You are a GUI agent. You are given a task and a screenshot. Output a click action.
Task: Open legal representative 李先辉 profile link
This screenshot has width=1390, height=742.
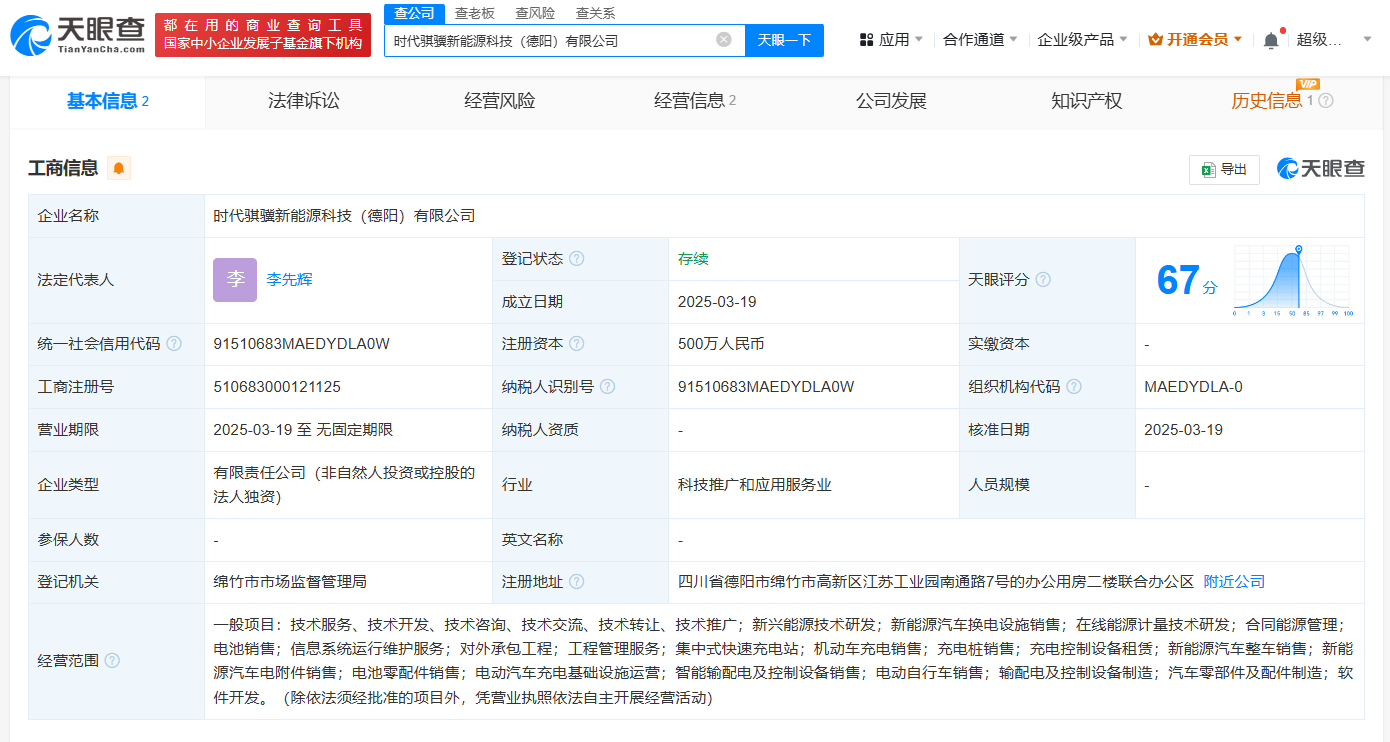(290, 279)
